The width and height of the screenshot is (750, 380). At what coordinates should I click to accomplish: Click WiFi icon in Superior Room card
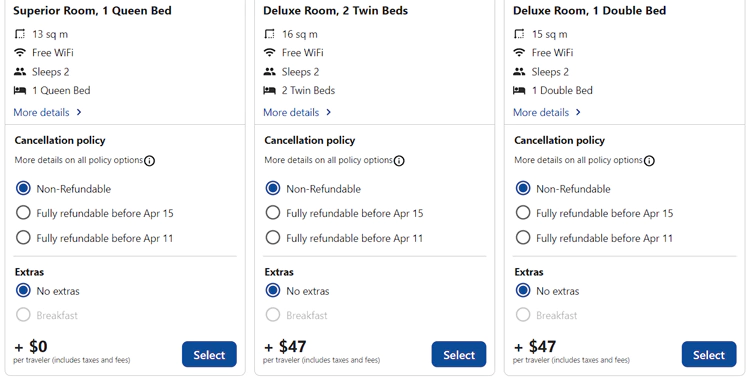[20, 53]
